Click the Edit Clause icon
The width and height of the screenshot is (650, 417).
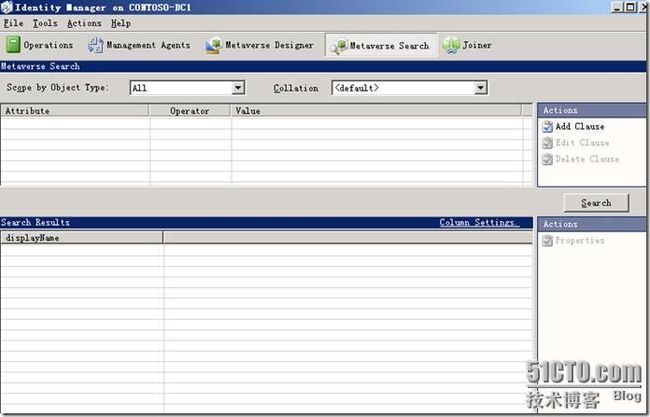[x=547, y=143]
